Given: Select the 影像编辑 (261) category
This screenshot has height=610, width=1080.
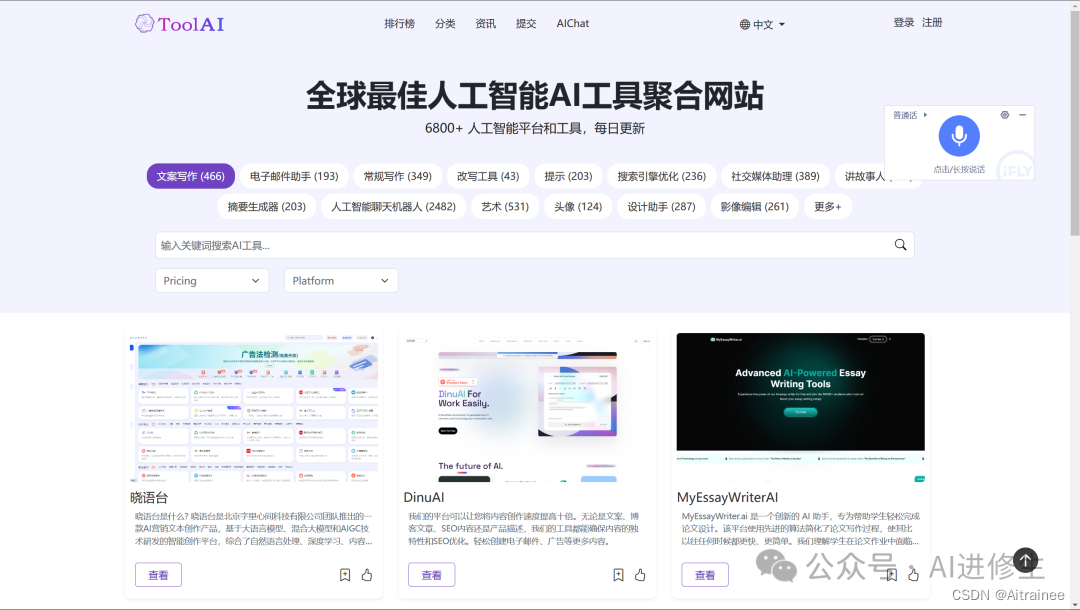Looking at the screenshot, I should [755, 207].
